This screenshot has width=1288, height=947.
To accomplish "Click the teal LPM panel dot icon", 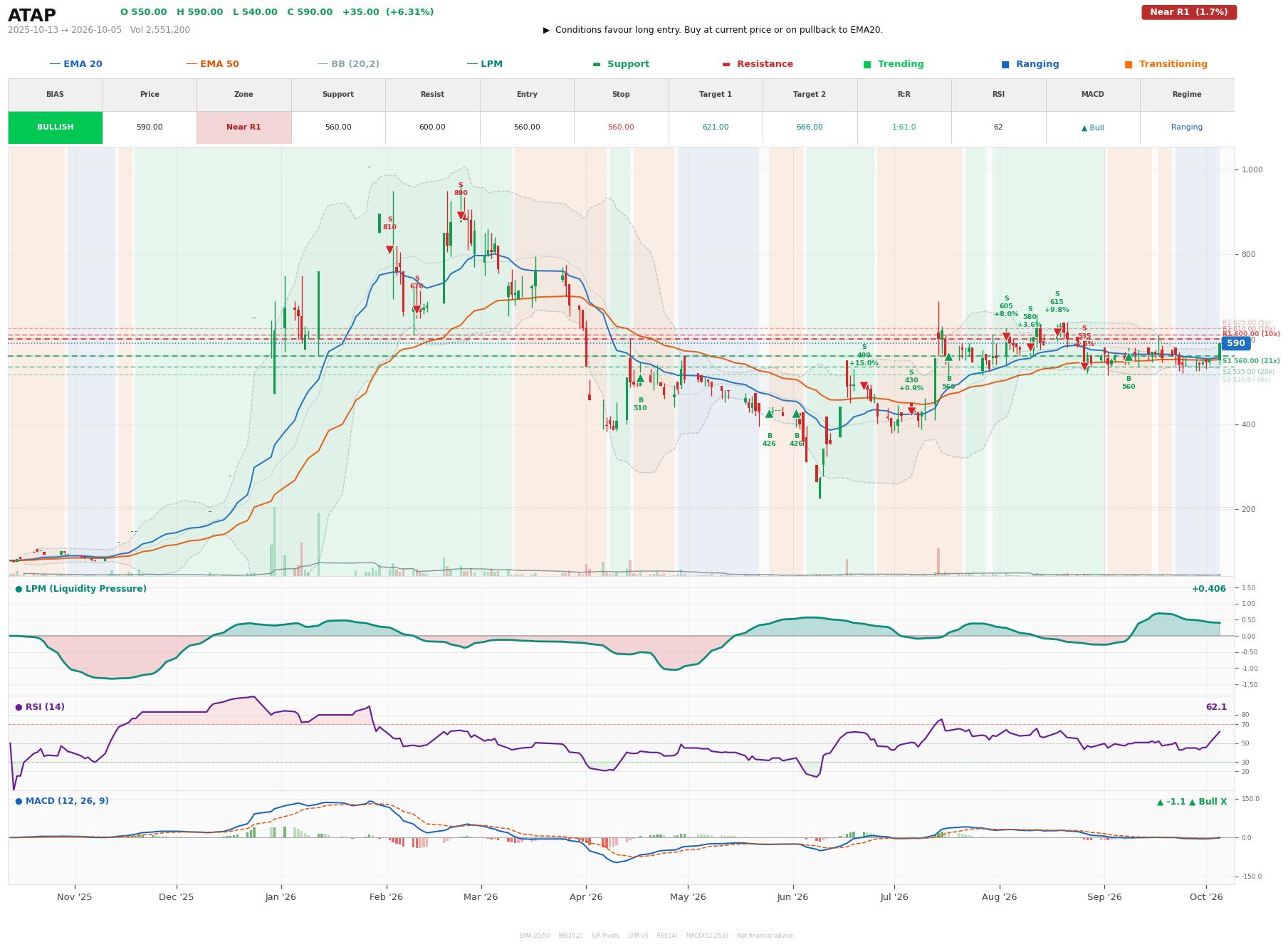I will pyautogui.click(x=19, y=589).
